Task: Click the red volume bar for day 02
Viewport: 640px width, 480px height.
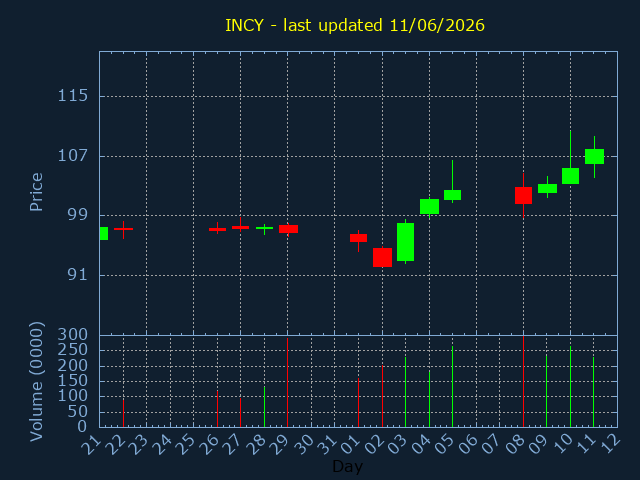Action: (x=382, y=396)
